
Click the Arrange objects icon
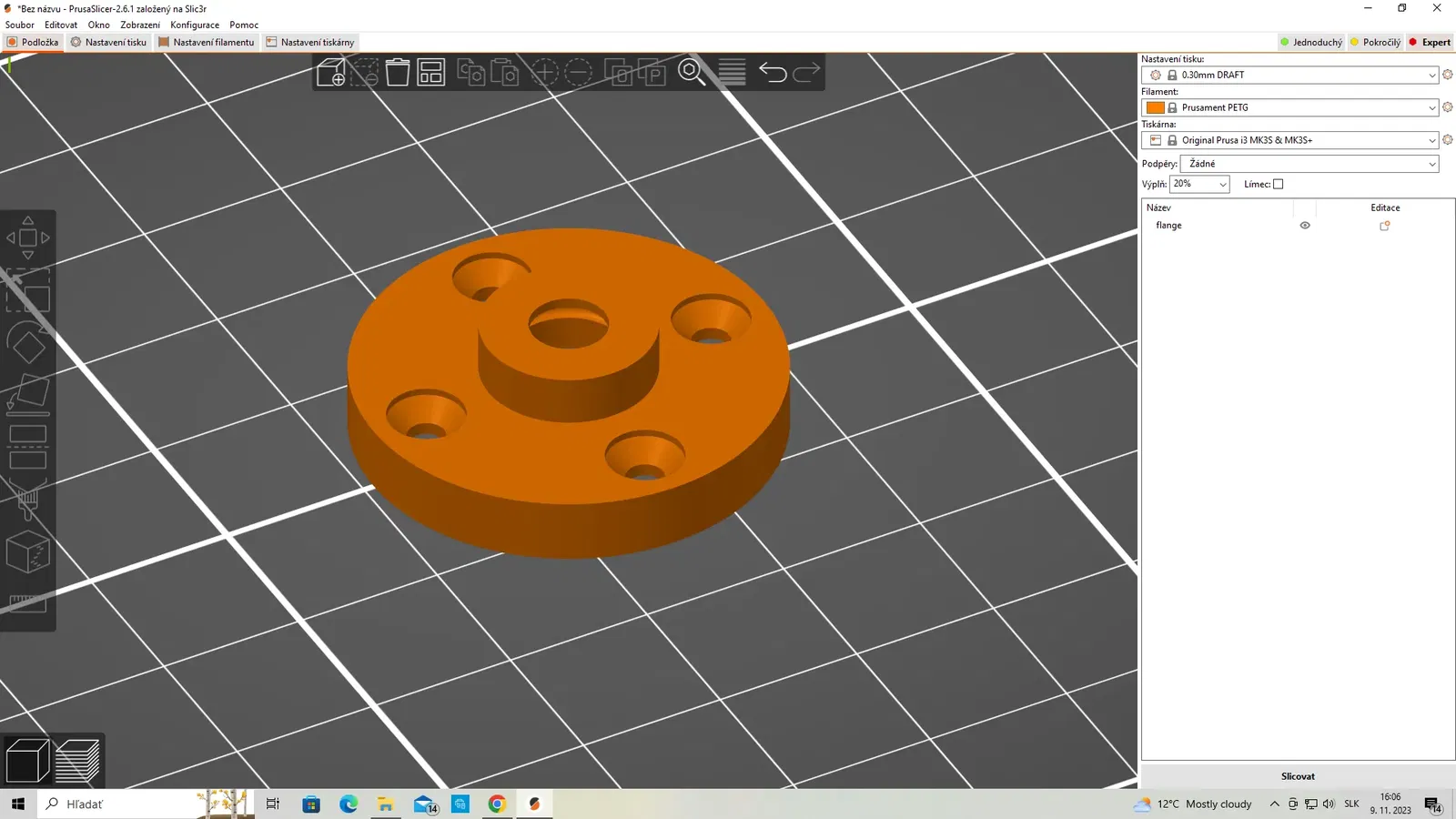click(x=430, y=72)
